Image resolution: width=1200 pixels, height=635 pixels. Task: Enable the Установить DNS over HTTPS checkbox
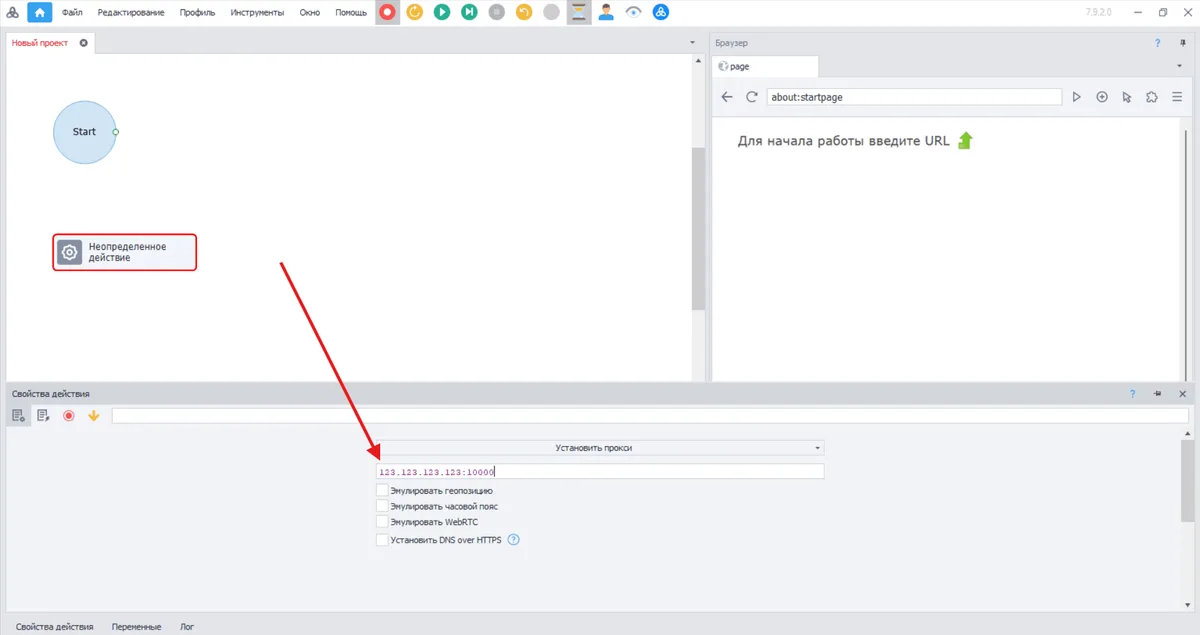coord(382,540)
